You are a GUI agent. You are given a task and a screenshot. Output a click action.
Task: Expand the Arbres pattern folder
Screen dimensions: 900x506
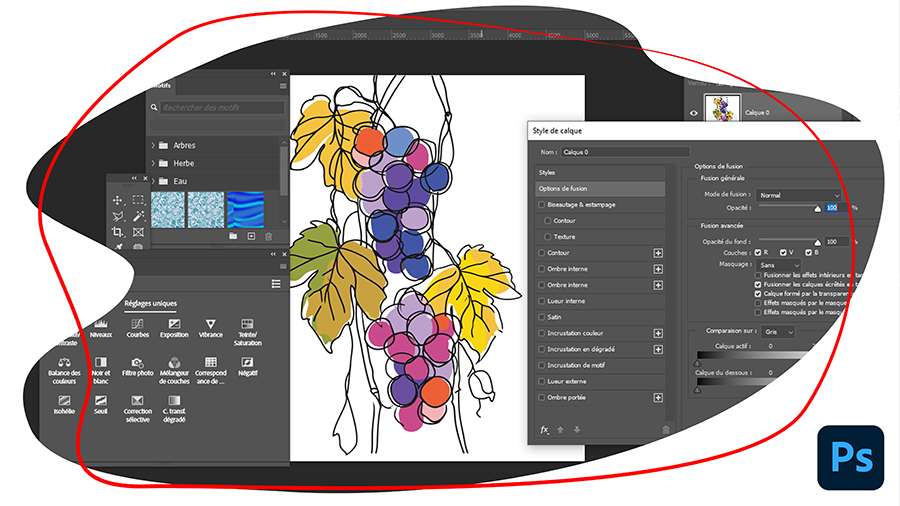click(x=153, y=145)
